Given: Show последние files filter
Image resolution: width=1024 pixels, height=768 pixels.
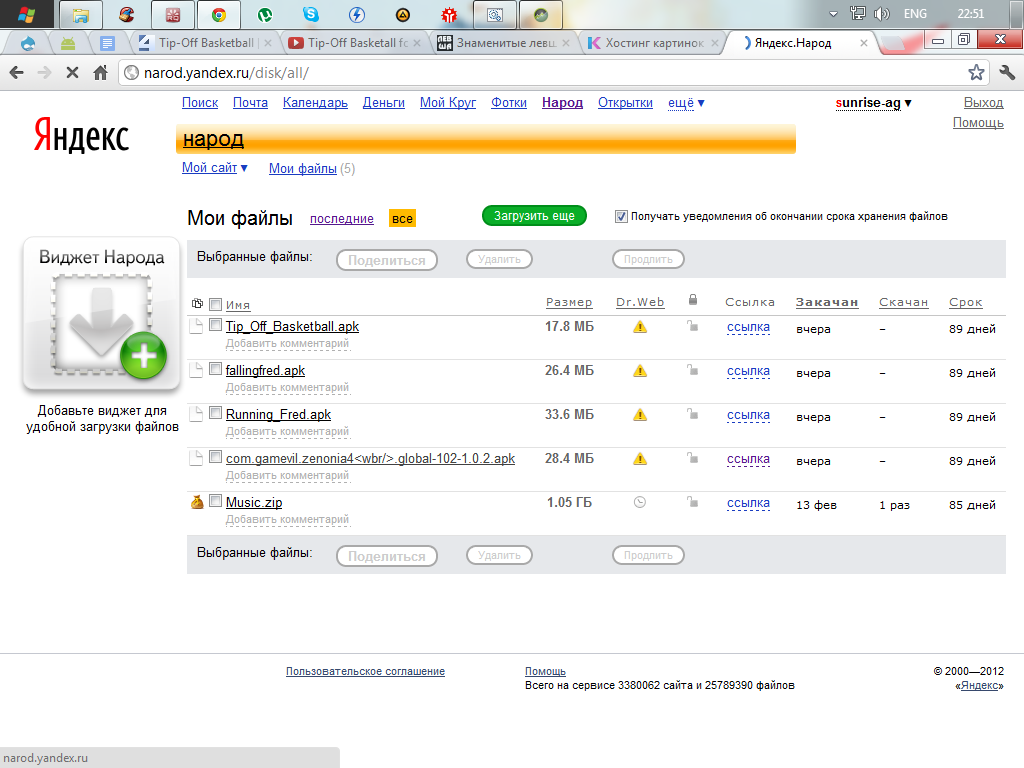Looking at the screenshot, I should (x=342, y=219).
